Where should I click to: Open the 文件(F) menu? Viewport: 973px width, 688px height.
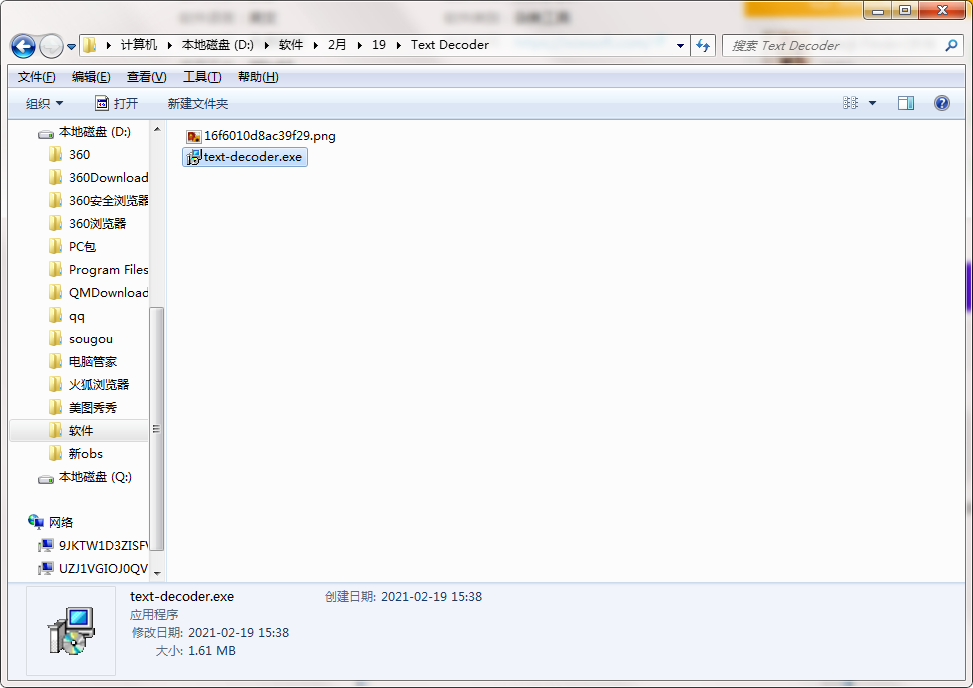tap(36, 77)
